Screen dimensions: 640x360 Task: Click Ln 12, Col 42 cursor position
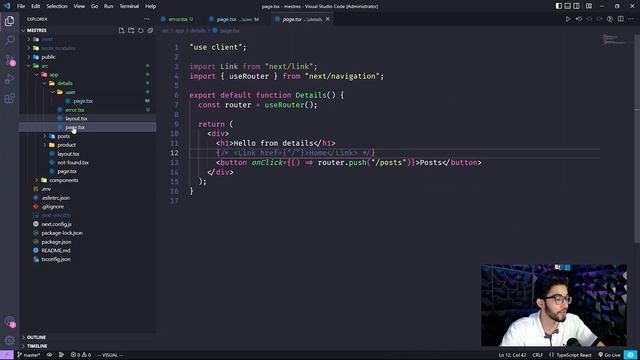click(x=512, y=355)
